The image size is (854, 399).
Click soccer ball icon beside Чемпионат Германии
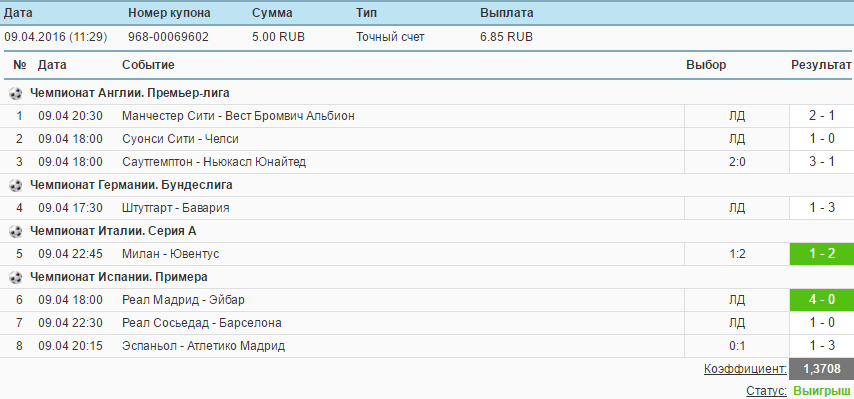point(15,186)
